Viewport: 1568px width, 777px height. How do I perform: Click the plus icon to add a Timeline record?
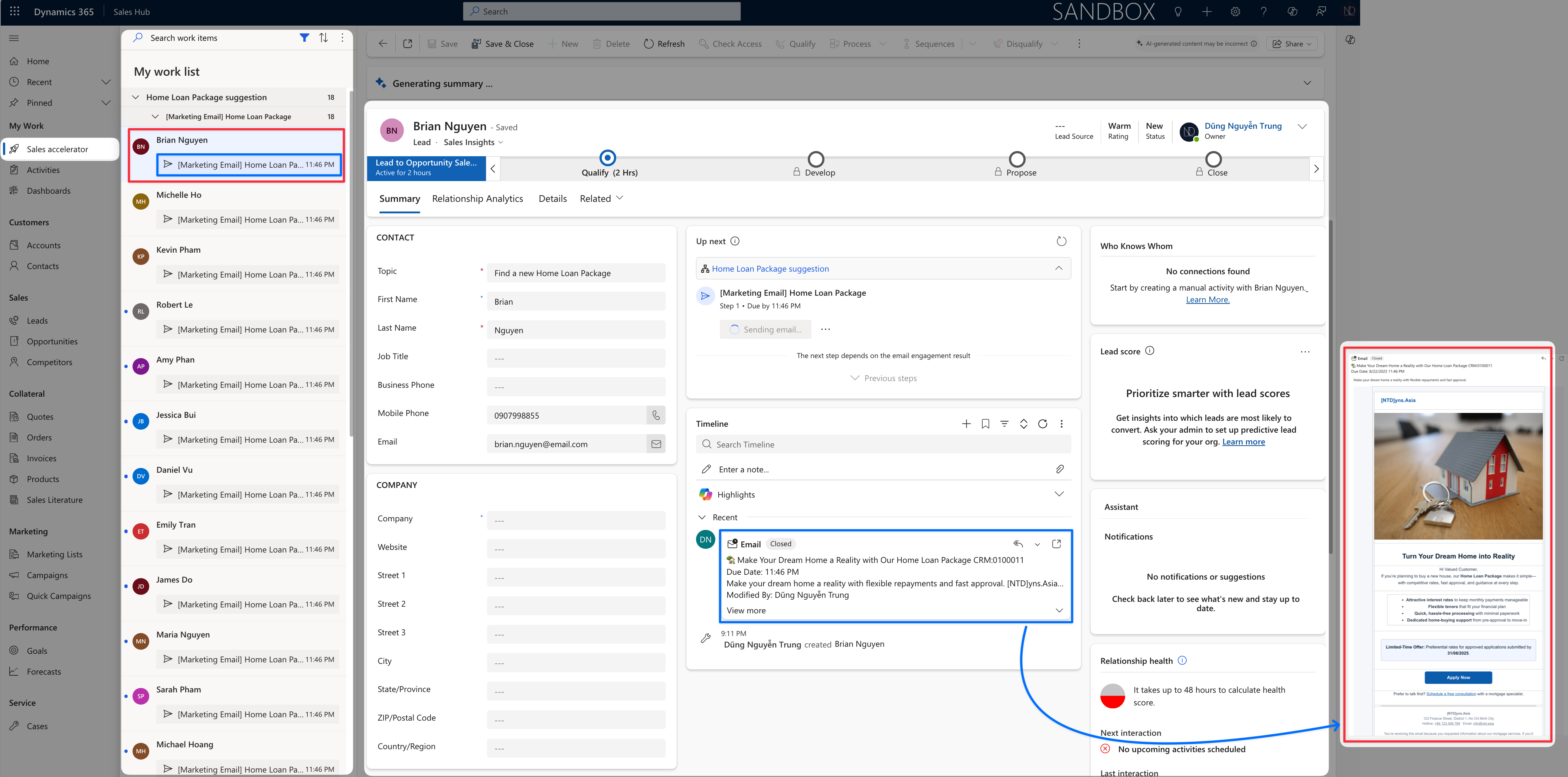966,423
